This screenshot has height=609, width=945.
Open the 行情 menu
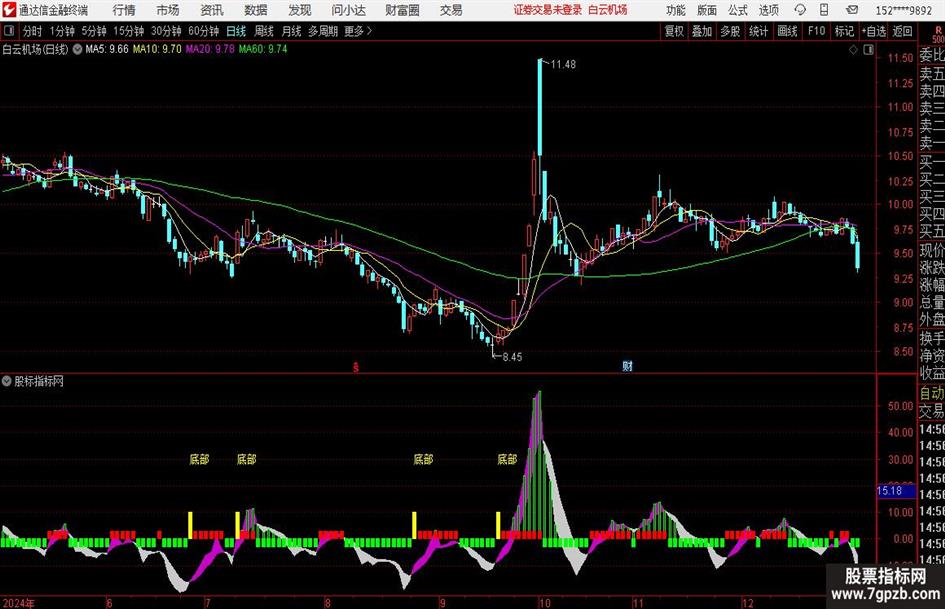(x=124, y=10)
